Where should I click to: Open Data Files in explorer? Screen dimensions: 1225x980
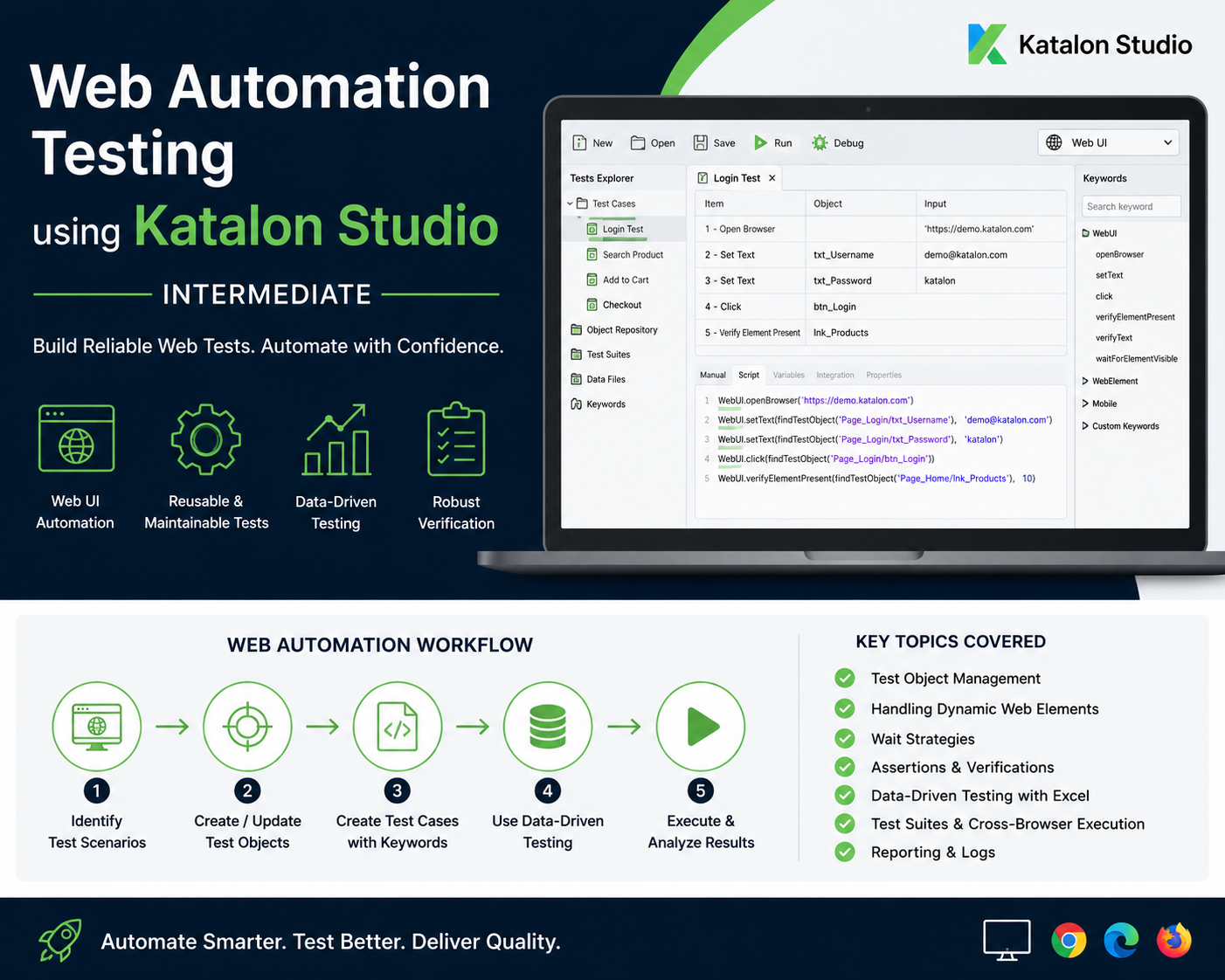coord(606,379)
